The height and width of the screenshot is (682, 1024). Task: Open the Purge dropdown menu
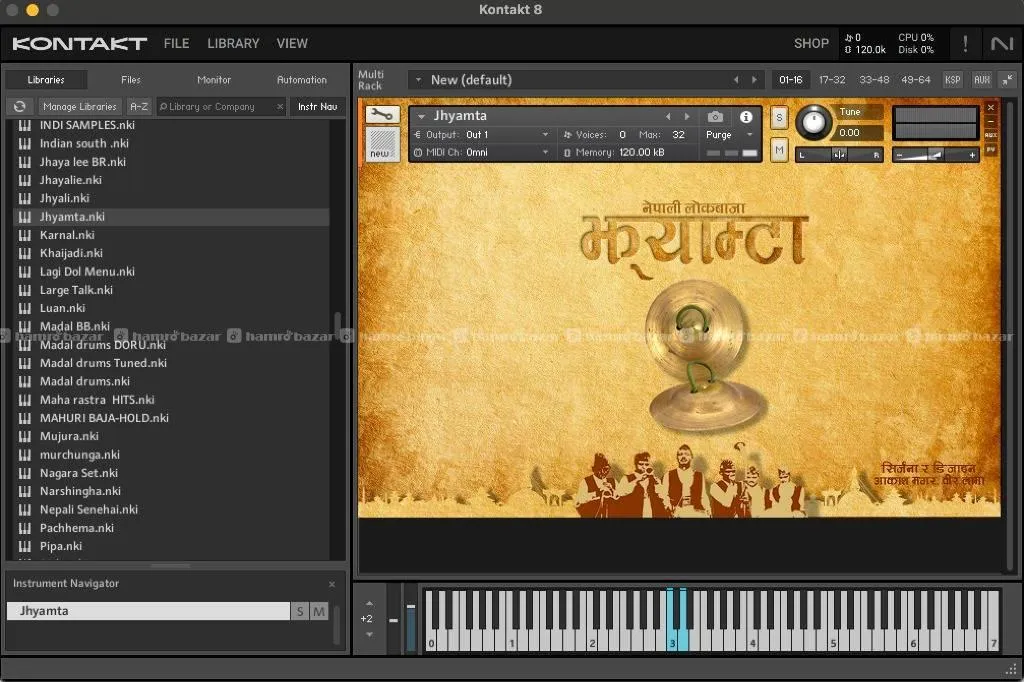click(750, 135)
